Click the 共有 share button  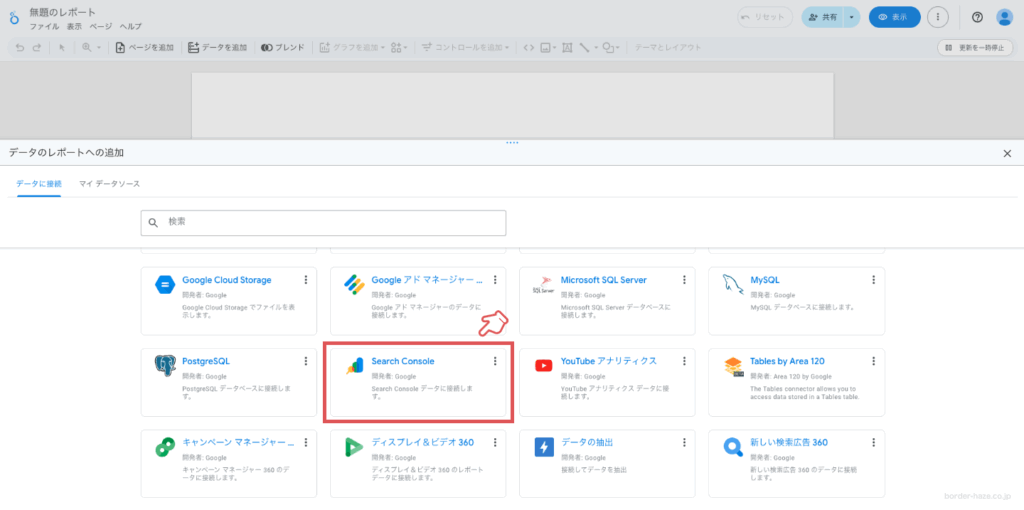(823, 18)
